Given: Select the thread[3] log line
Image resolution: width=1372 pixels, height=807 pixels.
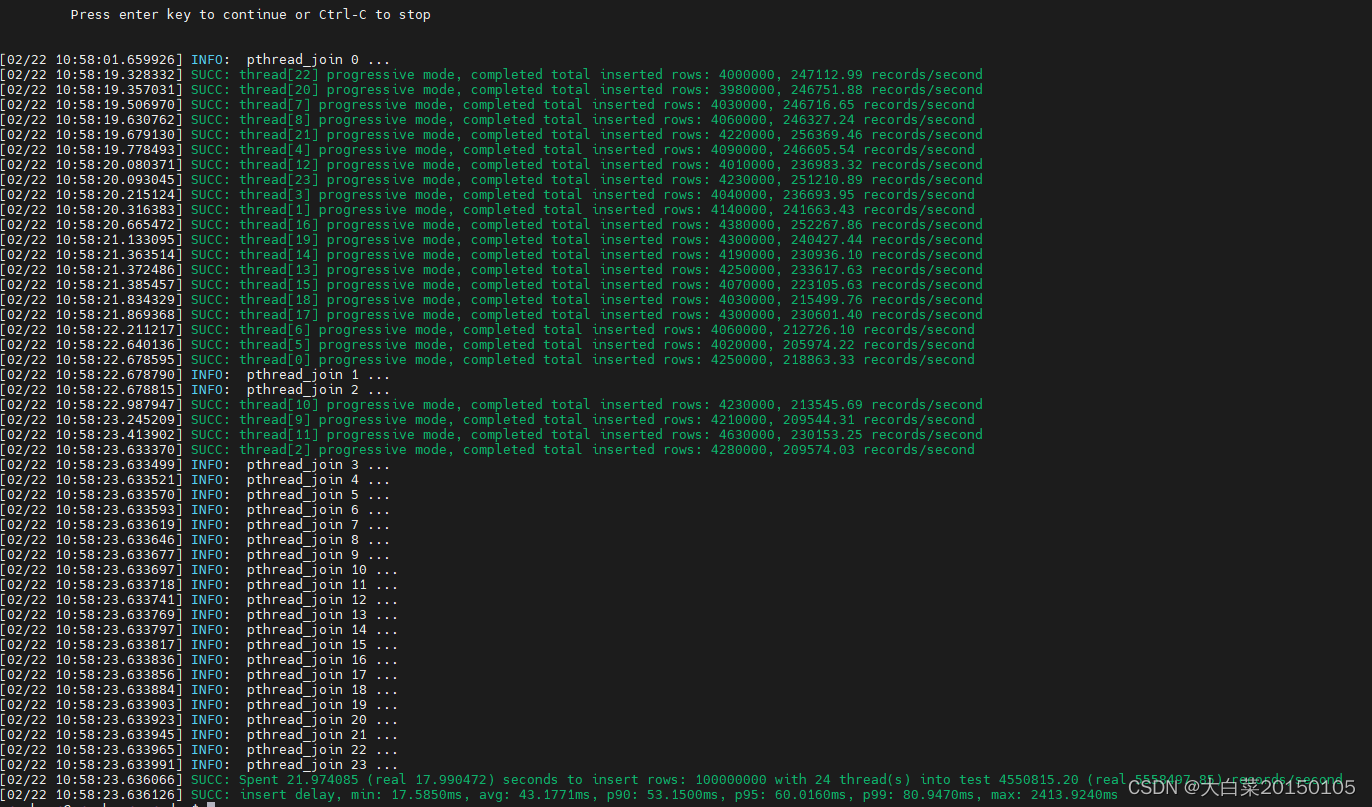Looking at the screenshot, I should [x=487, y=195].
